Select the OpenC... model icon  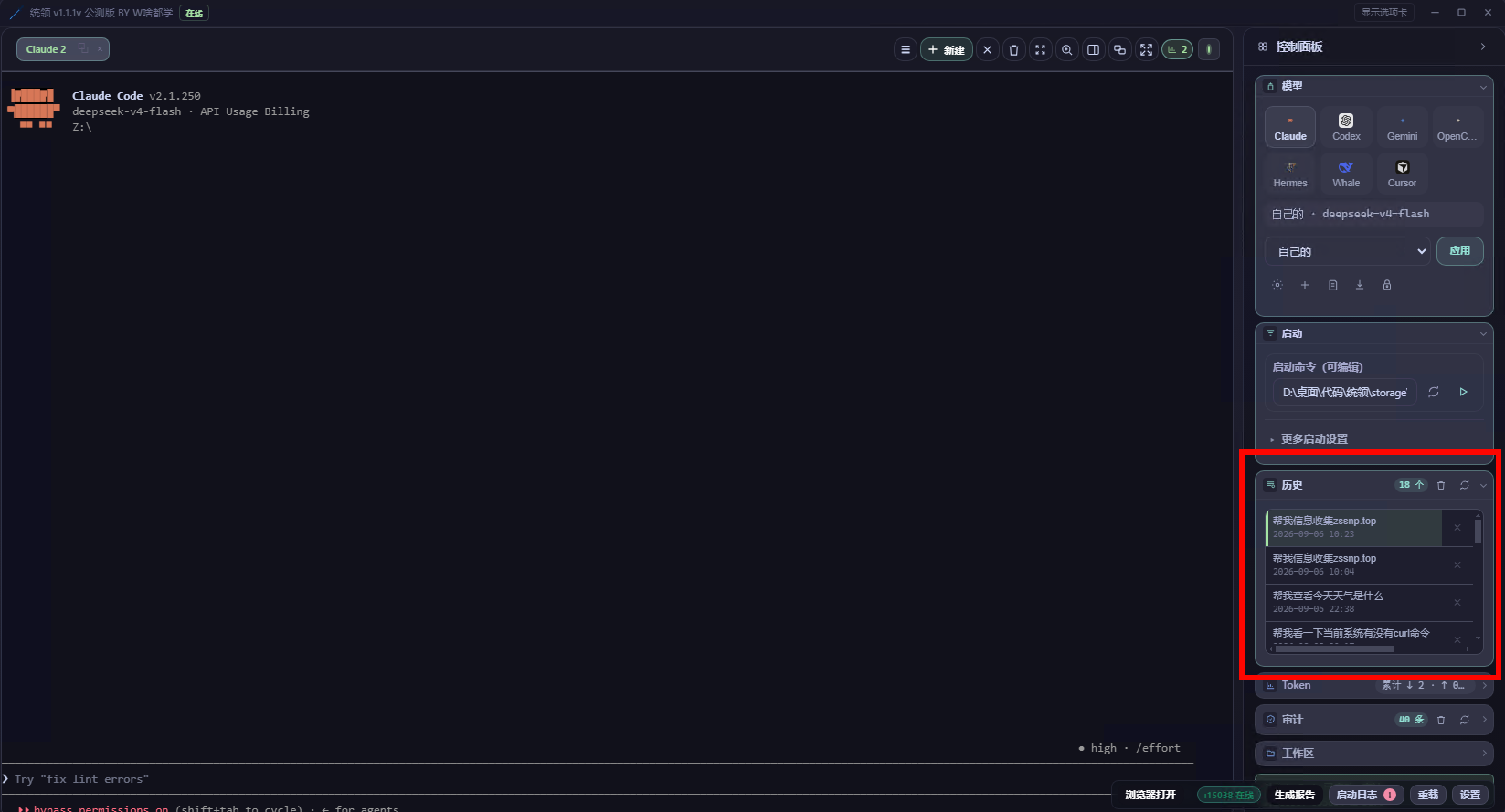1457,127
